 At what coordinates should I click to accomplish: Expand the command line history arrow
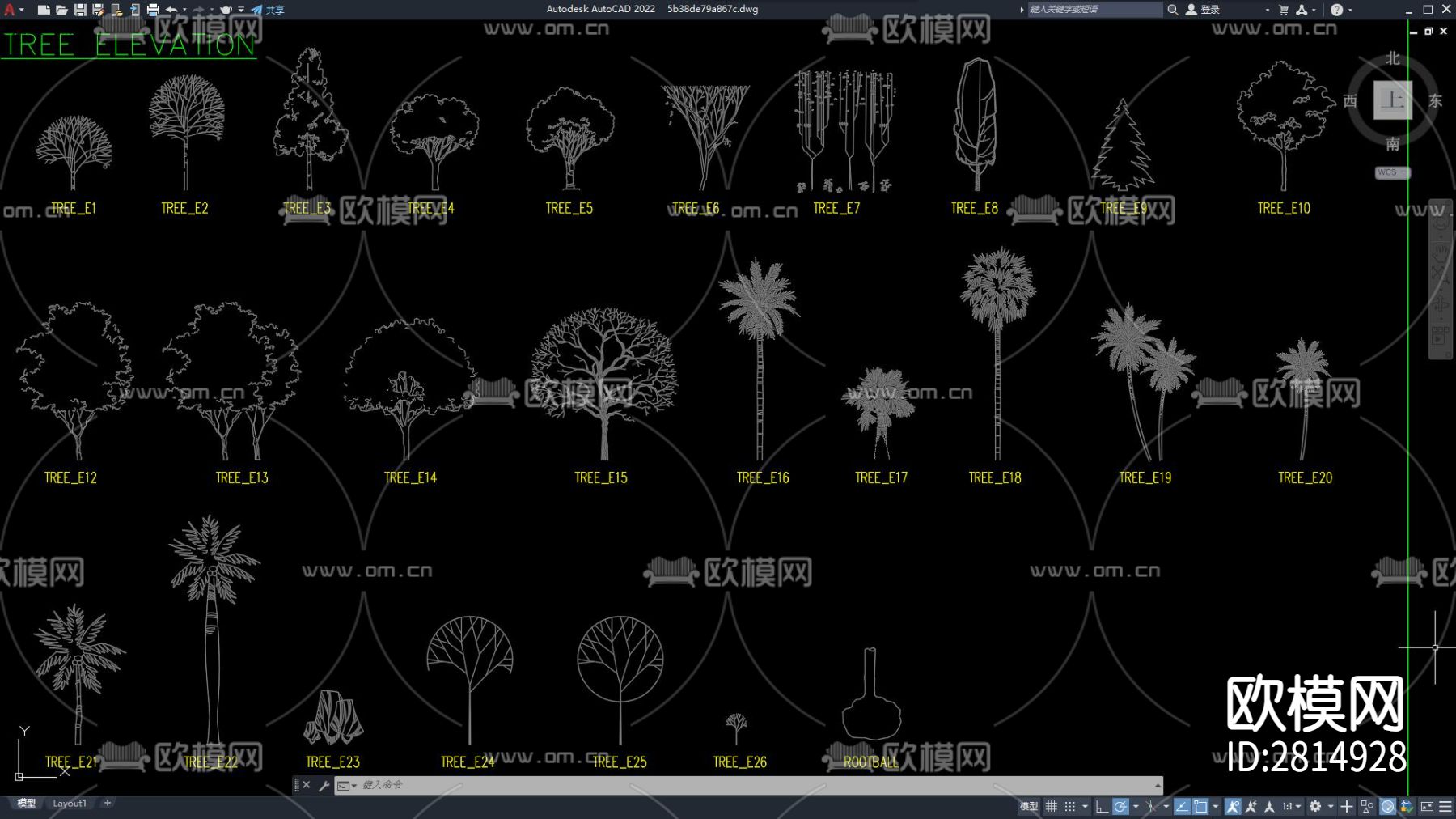[x=1158, y=785]
